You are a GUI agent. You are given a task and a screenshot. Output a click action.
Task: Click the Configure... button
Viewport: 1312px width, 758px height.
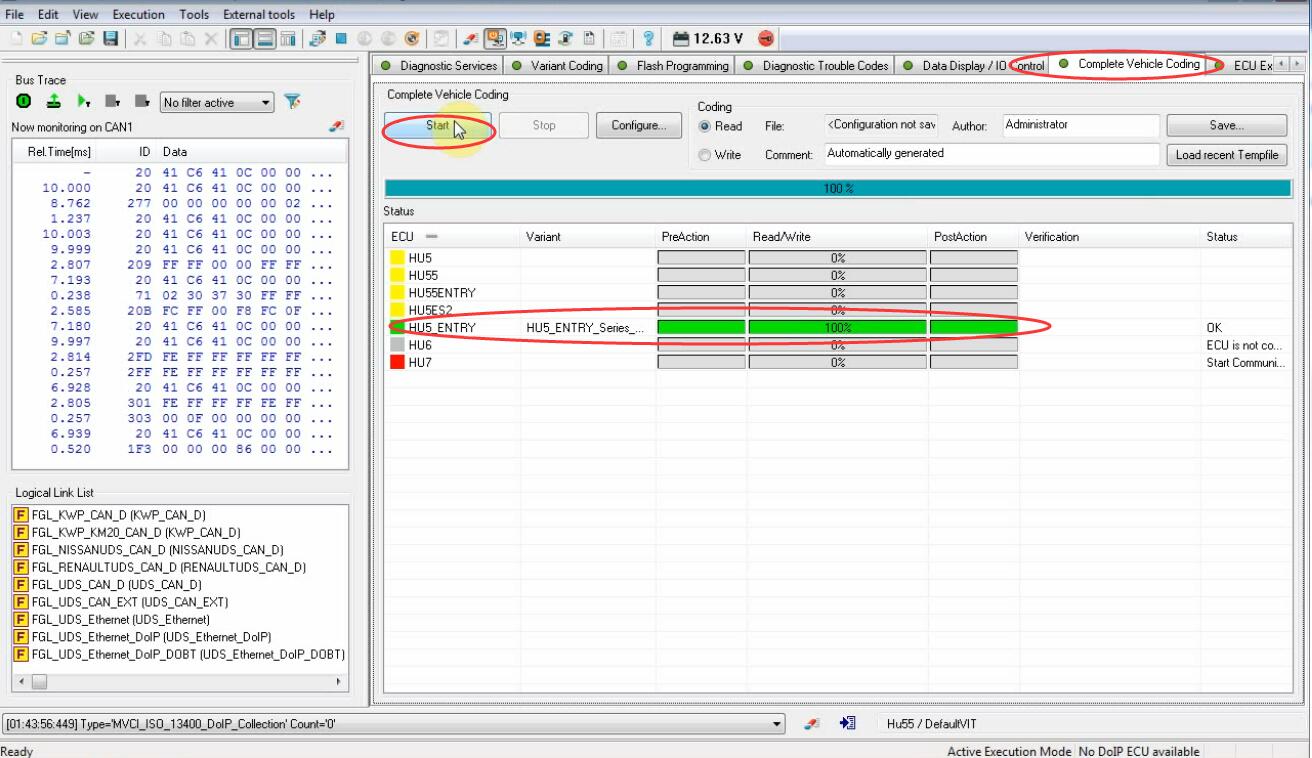(x=638, y=126)
